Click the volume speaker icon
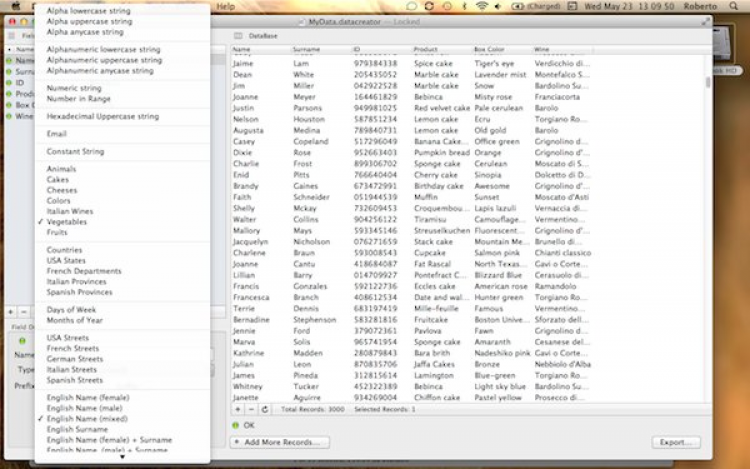 tap(498, 6)
